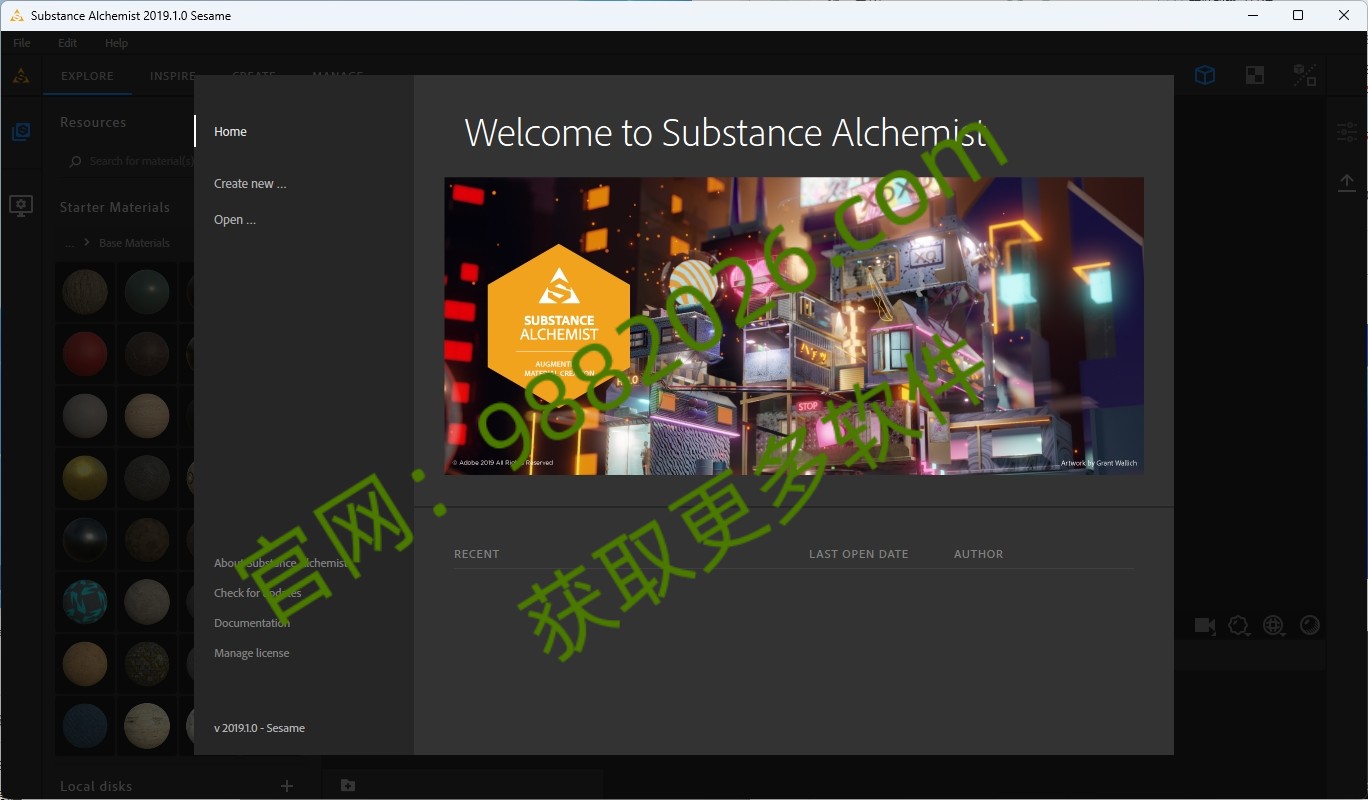Open the File menu
This screenshot has height=800, width=1368.
pos(22,43)
